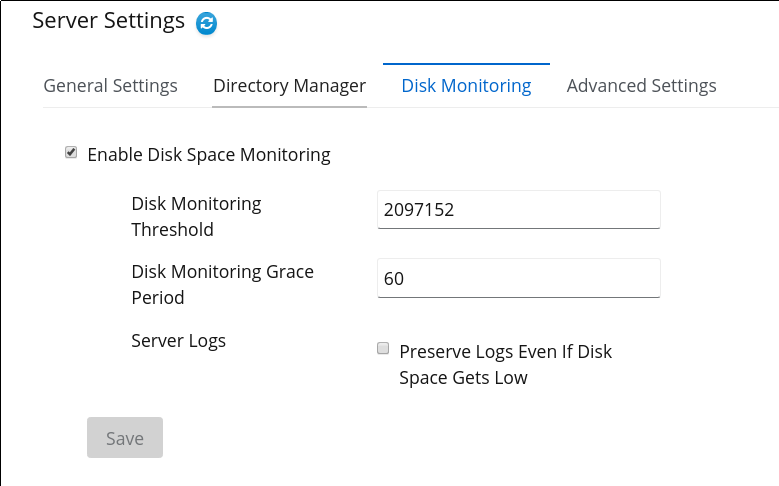779x486 pixels.
Task: Go to the Advanced Settings tab
Action: (641, 85)
